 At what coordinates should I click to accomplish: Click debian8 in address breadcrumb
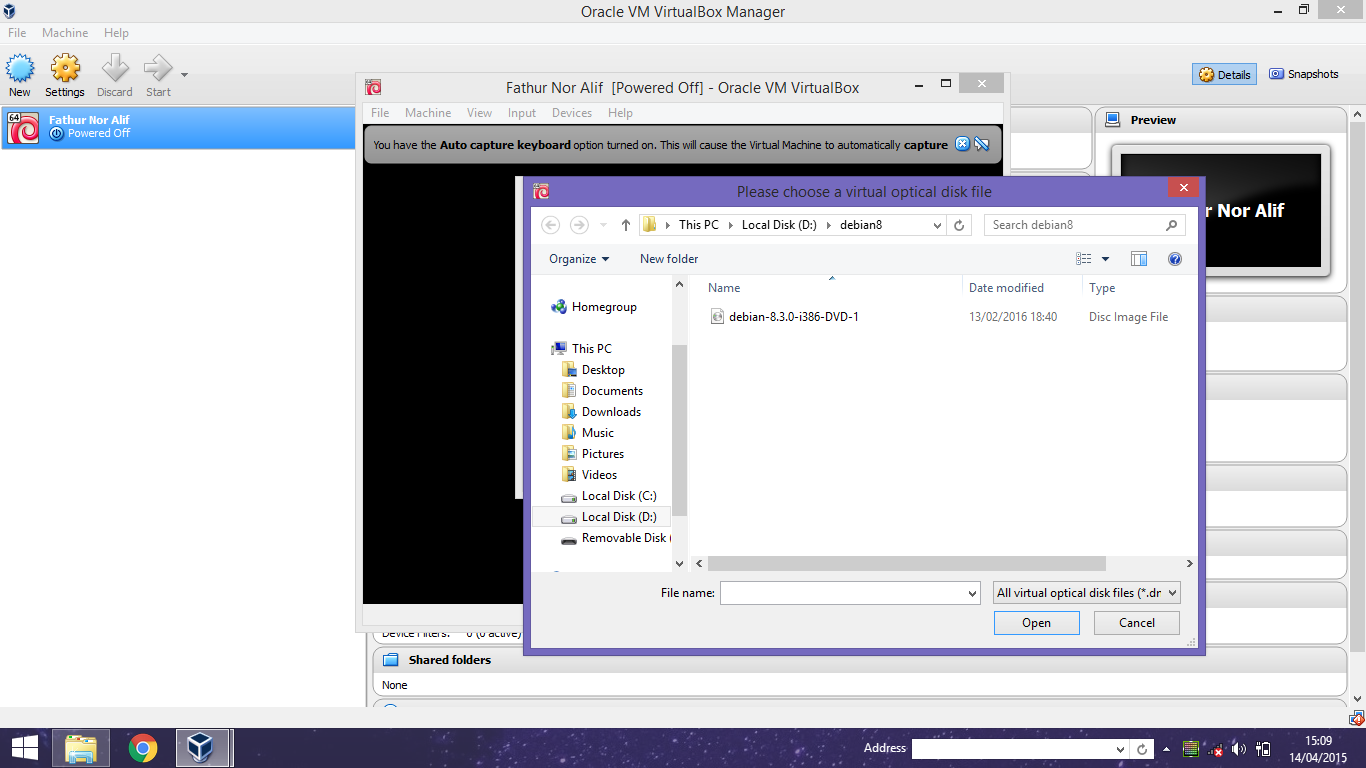pyautogui.click(x=860, y=225)
